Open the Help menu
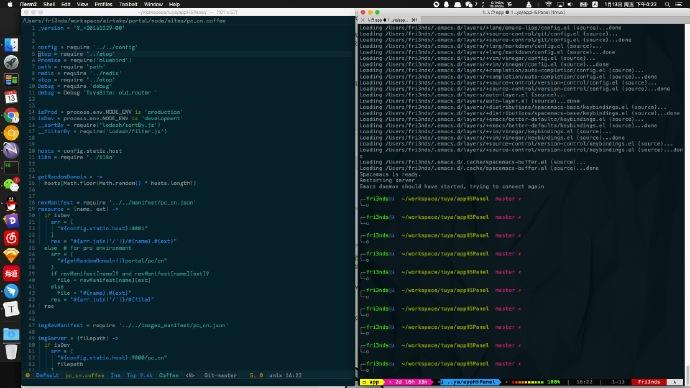The image size is (690, 388). (174, 4)
